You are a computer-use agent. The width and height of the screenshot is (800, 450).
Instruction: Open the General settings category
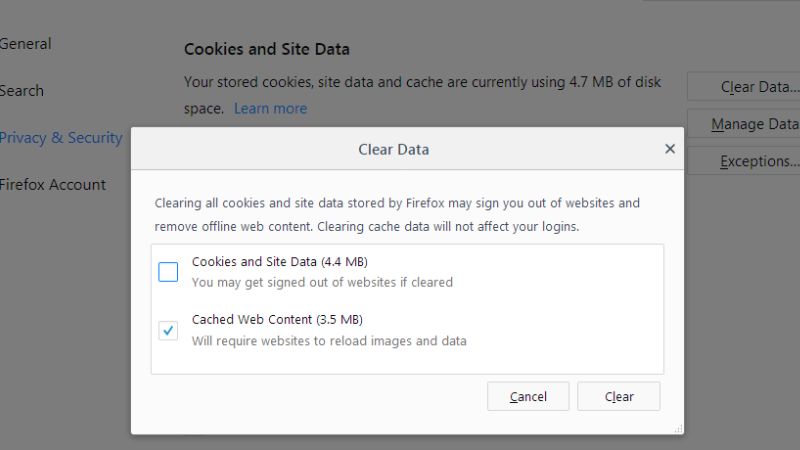[26, 44]
